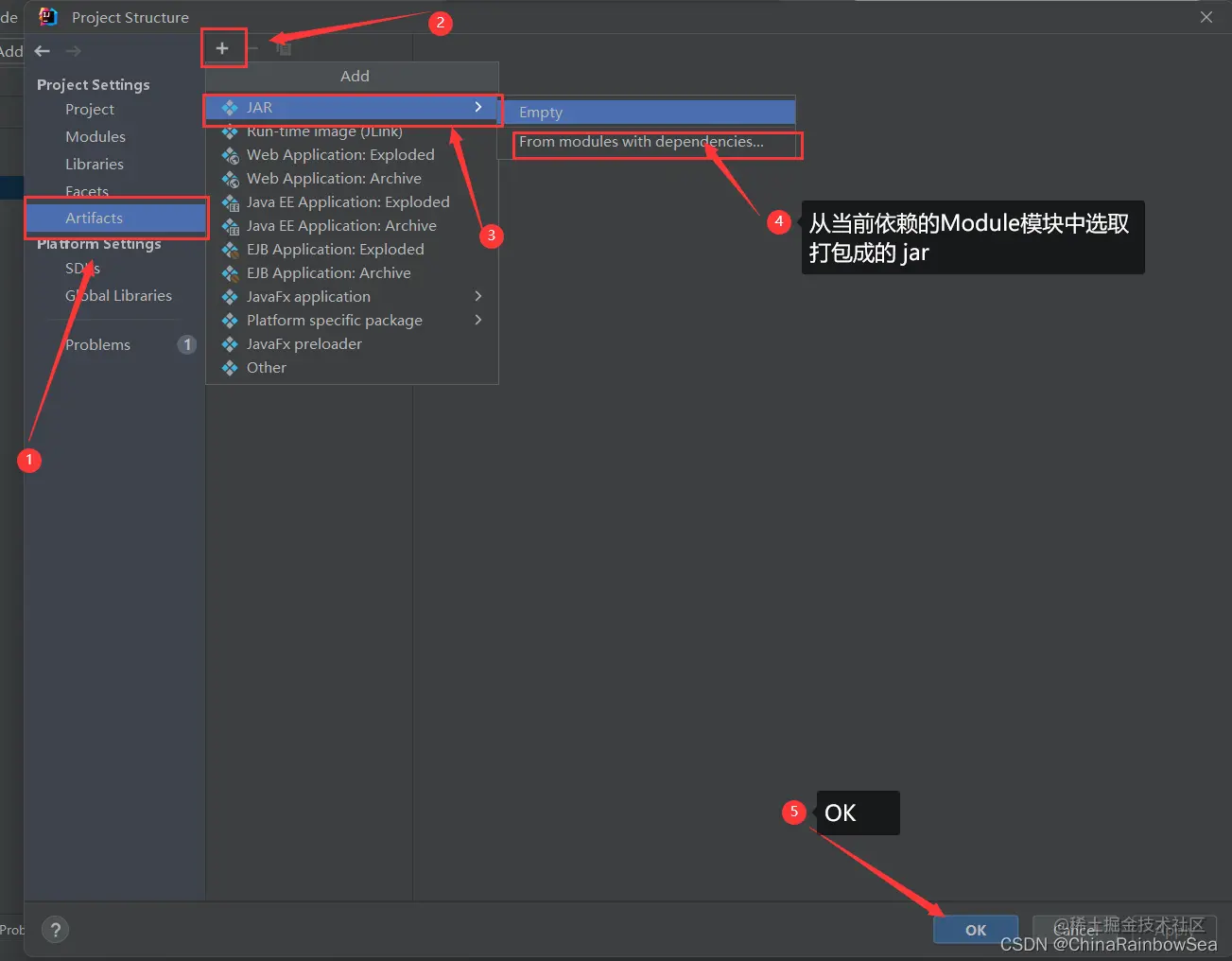The height and width of the screenshot is (961, 1232).
Task: Click the Java EE Application: Archive icon
Action: pos(230,226)
